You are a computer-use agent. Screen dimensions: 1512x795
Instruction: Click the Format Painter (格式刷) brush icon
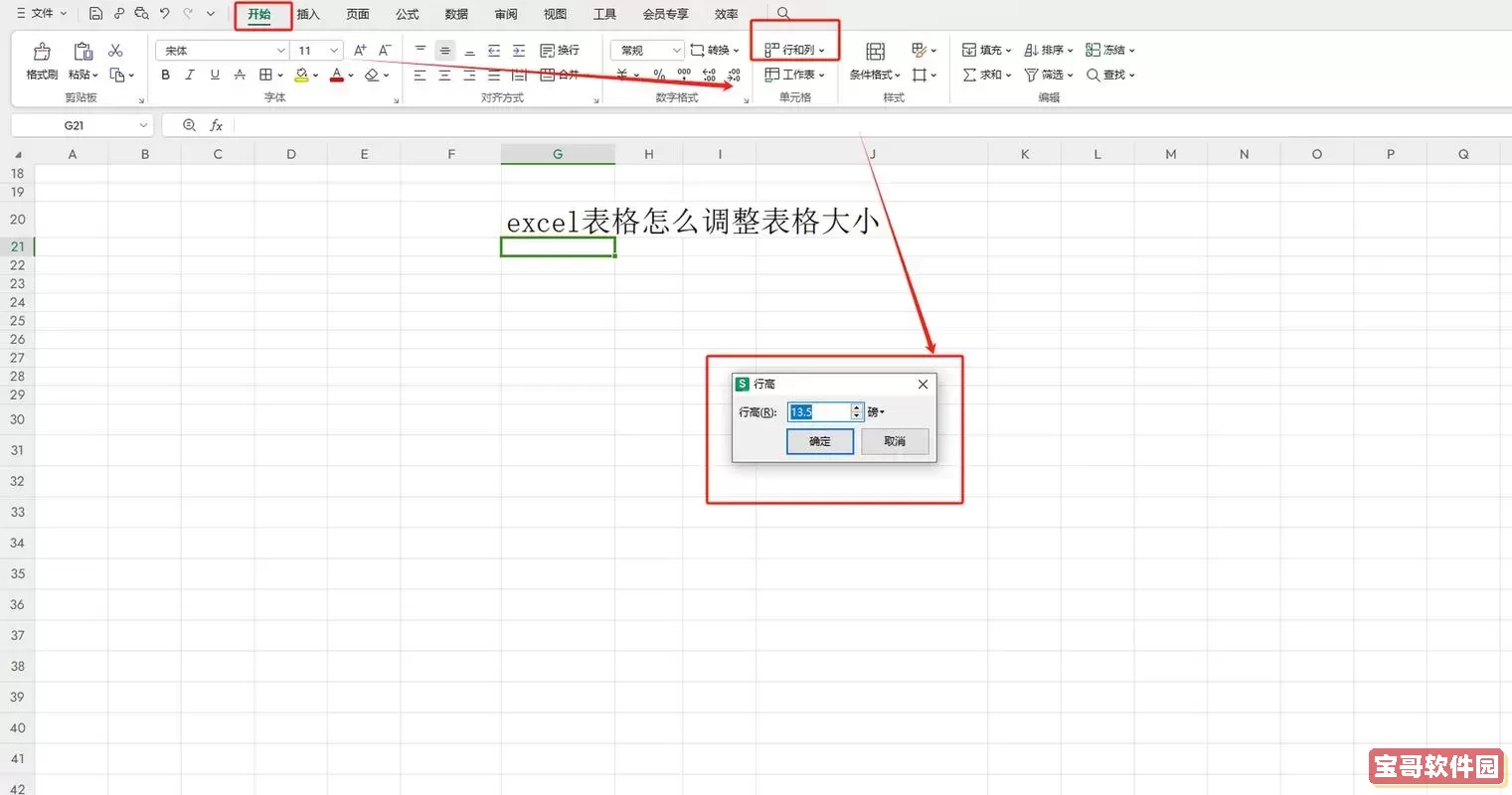pyautogui.click(x=42, y=51)
